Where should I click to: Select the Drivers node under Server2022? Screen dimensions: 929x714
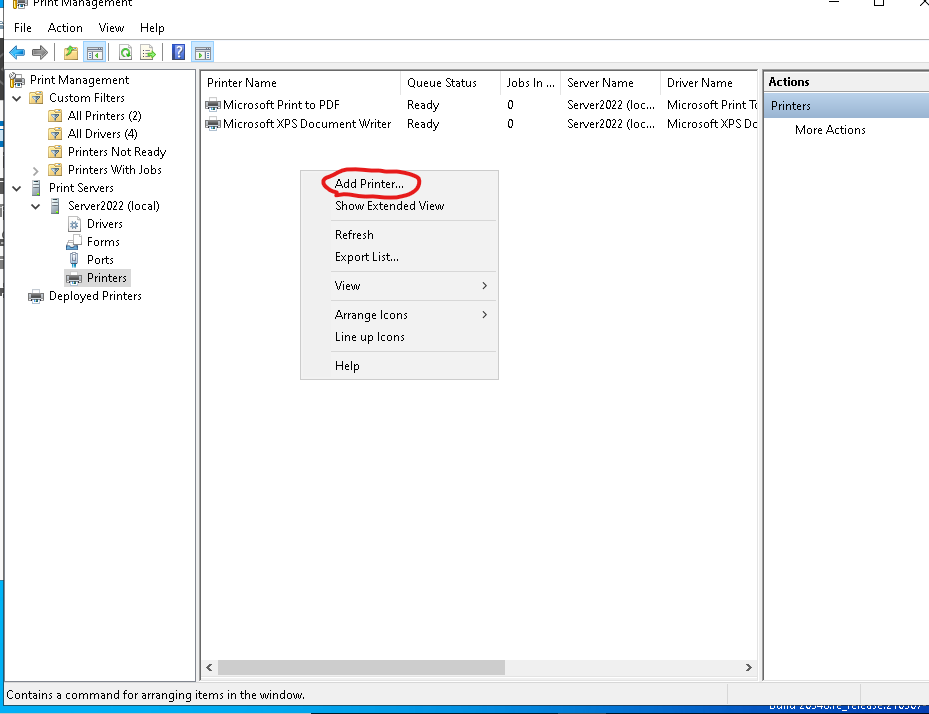(104, 223)
